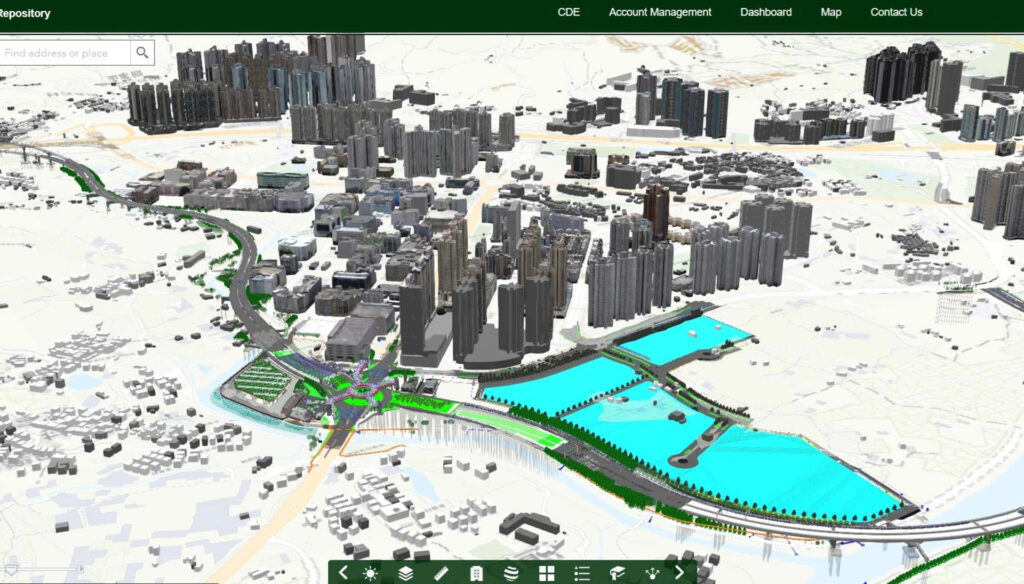Click the share network nodes icon
The height and width of the screenshot is (584, 1024).
pyautogui.click(x=652, y=573)
